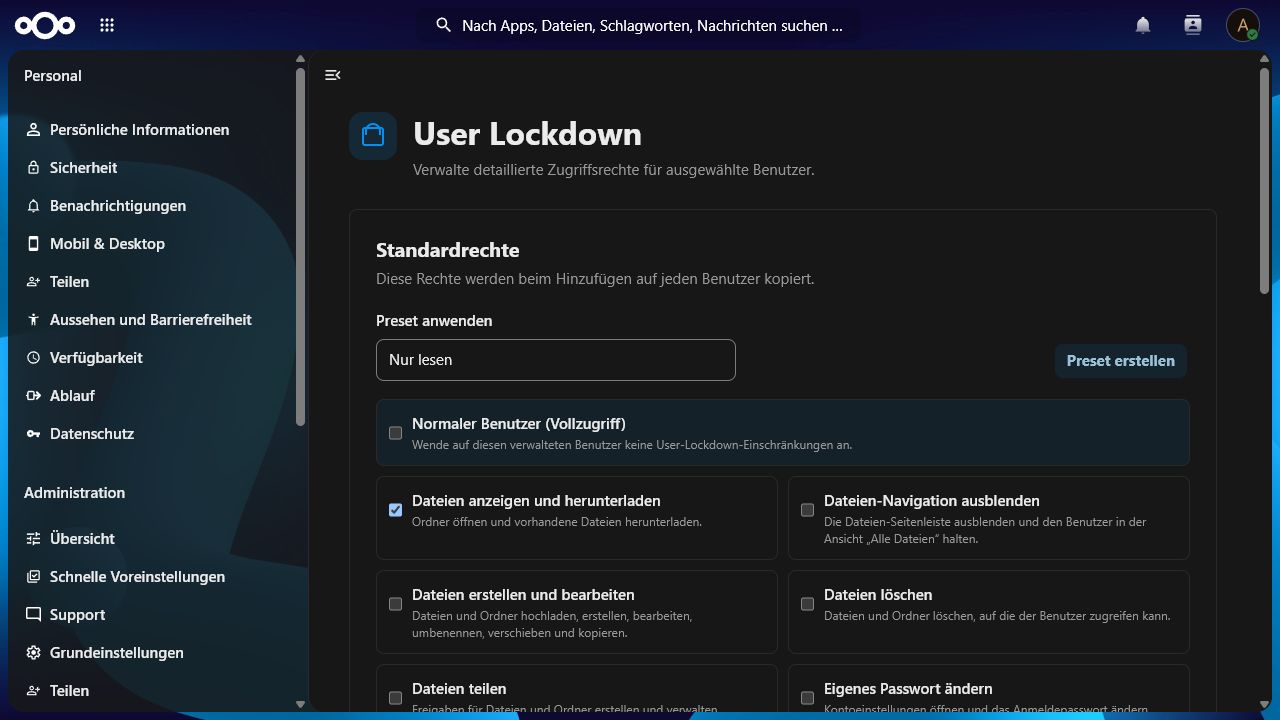Viewport: 1280px width, 720px height.
Task: Open the apps grid menu icon
Action: [107, 26]
